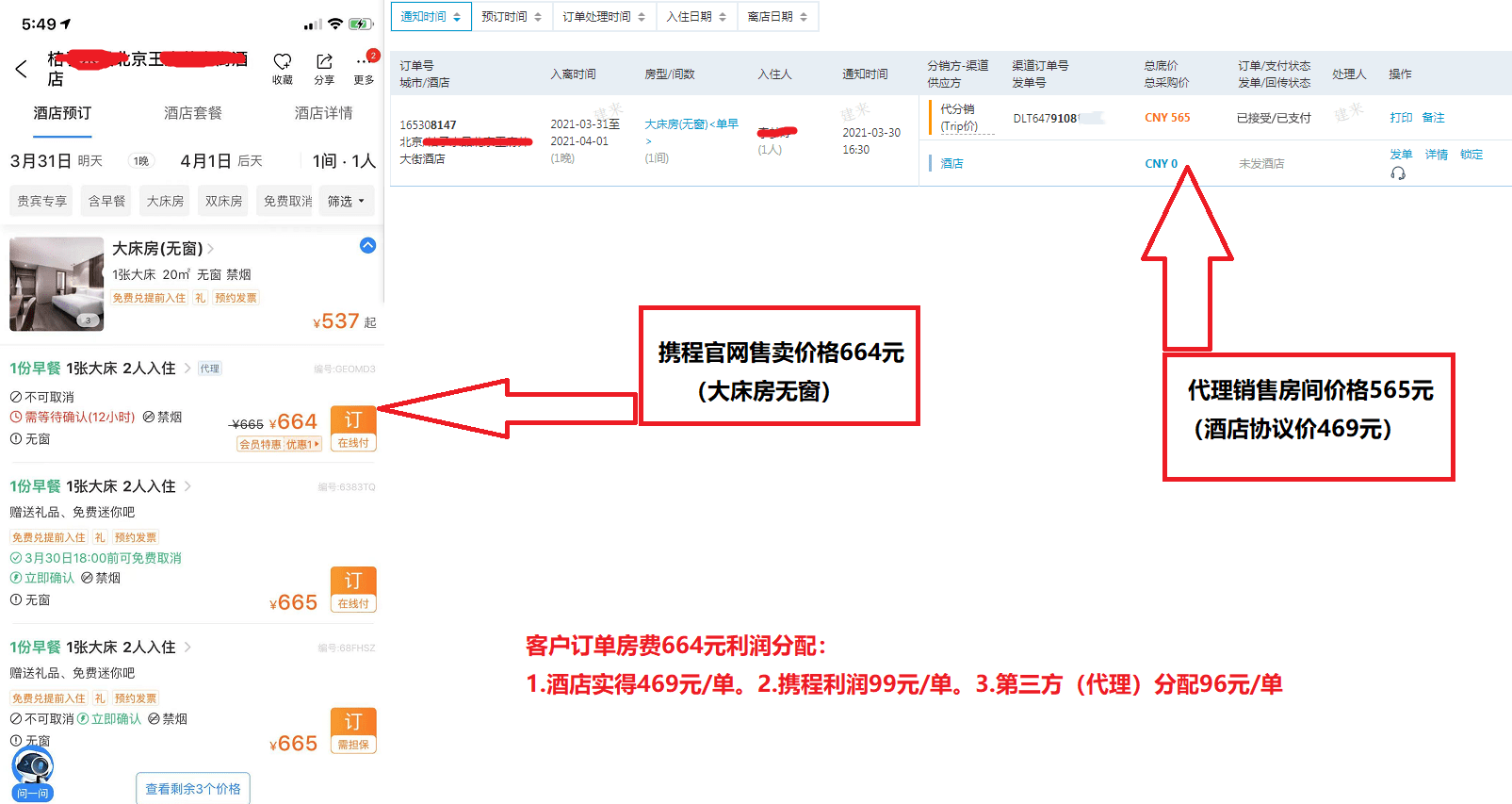Select the 3月31日 check-in date
1512x804 pixels.
[41, 161]
